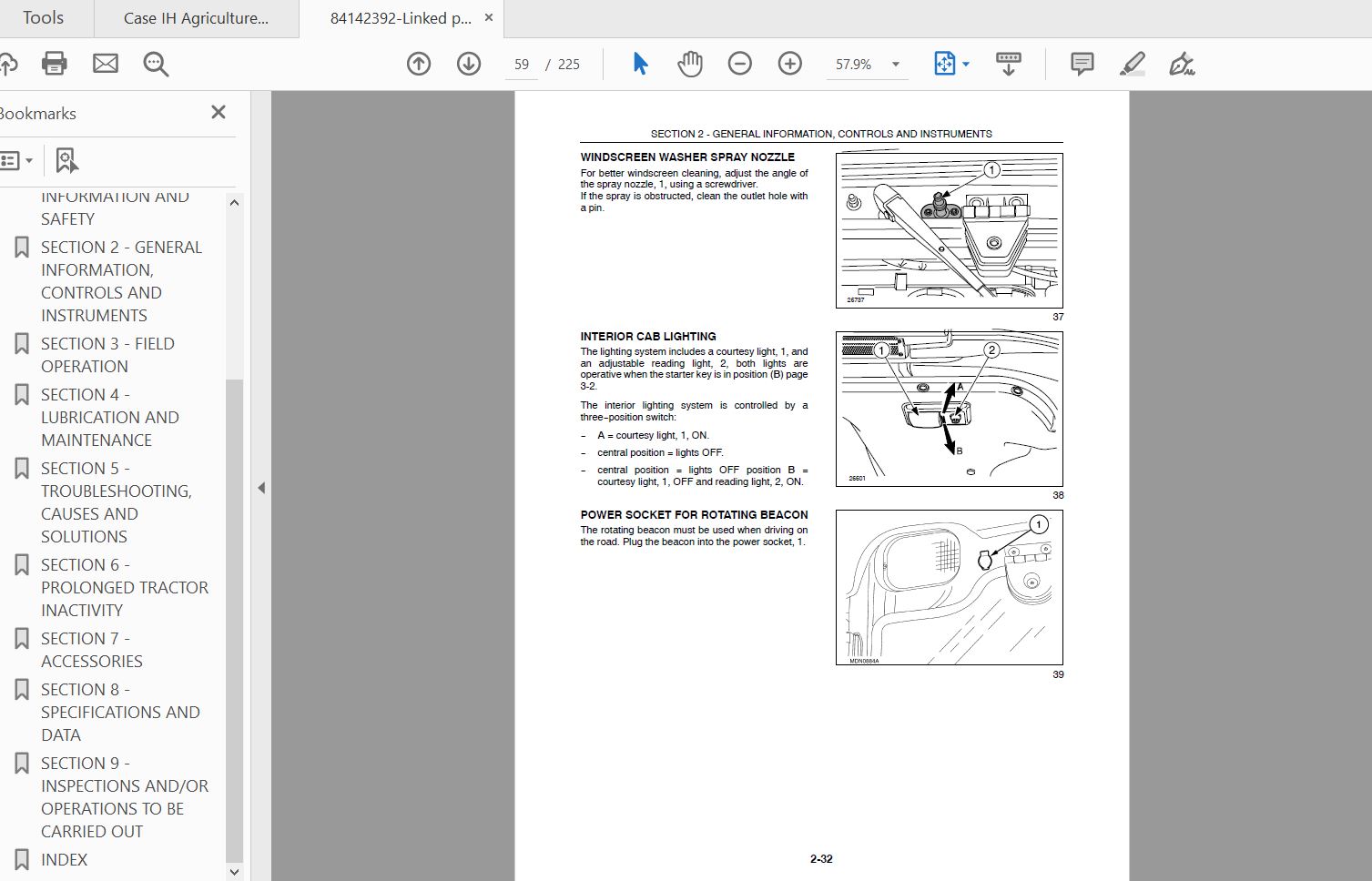This screenshot has height=881, width=1372.
Task: Open the scrolling mode keyboard icon
Action: [x=1009, y=64]
